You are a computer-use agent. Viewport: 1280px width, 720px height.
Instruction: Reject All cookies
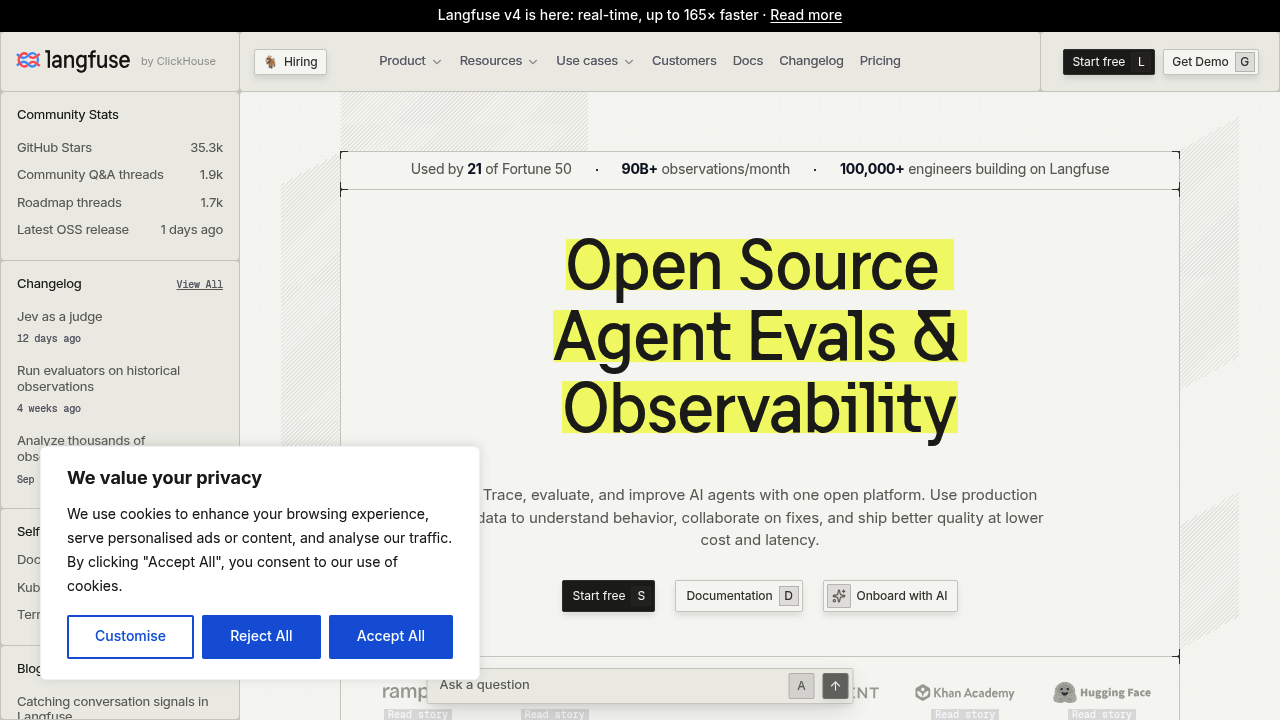[261, 637]
